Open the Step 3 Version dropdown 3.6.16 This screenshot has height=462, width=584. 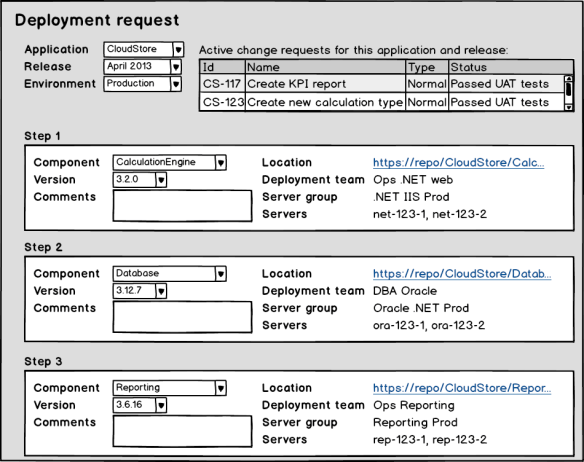click(140, 405)
